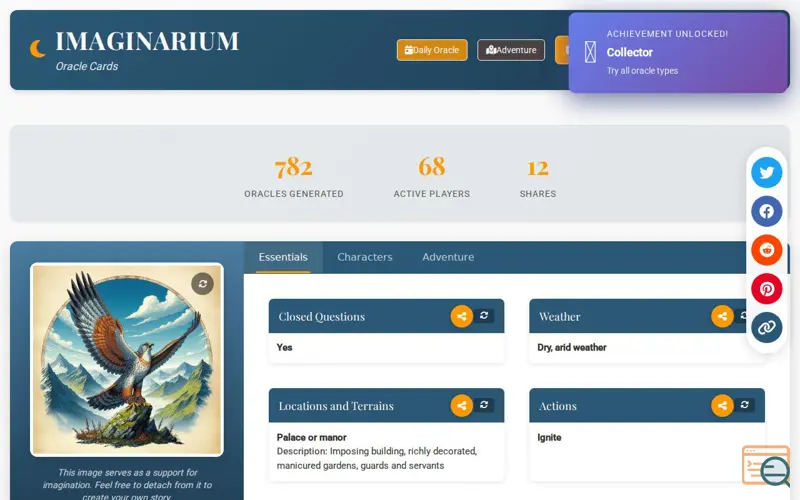Screen dimensions: 800x500
Task: Click the 'Dry, arid weather' result
Action: 571,347
